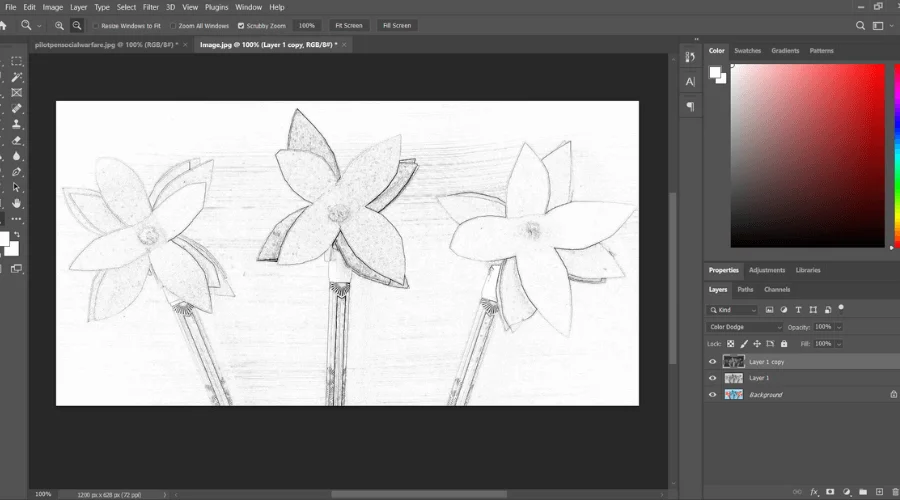Click the Zoom In magnifier button
The width and height of the screenshot is (900, 500).
coord(59,26)
